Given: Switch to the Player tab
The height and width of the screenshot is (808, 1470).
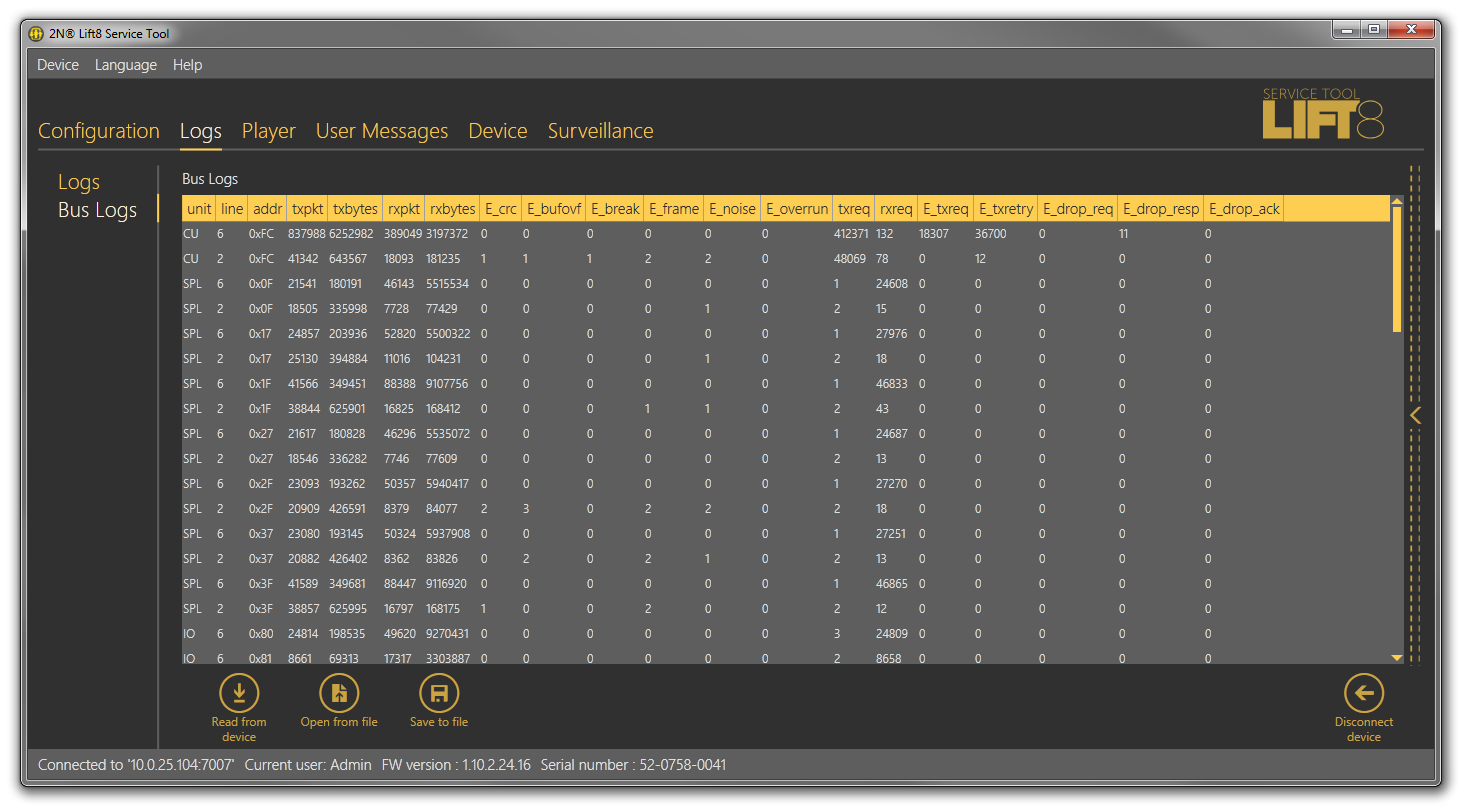Looking at the screenshot, I should click(x=268, y=131).
